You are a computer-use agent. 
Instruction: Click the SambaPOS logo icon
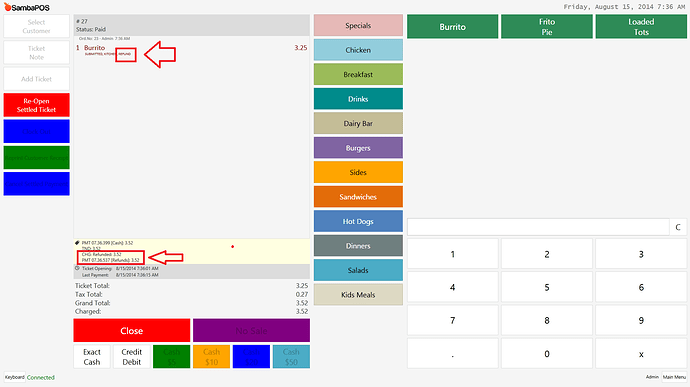click(x=7, y=7)
